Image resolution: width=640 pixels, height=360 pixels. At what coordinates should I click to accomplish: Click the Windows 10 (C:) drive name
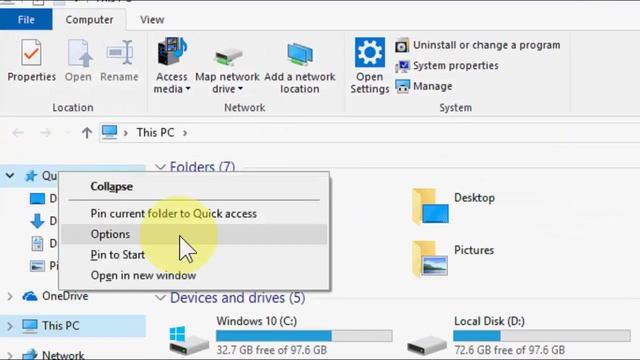click(257, 321)
